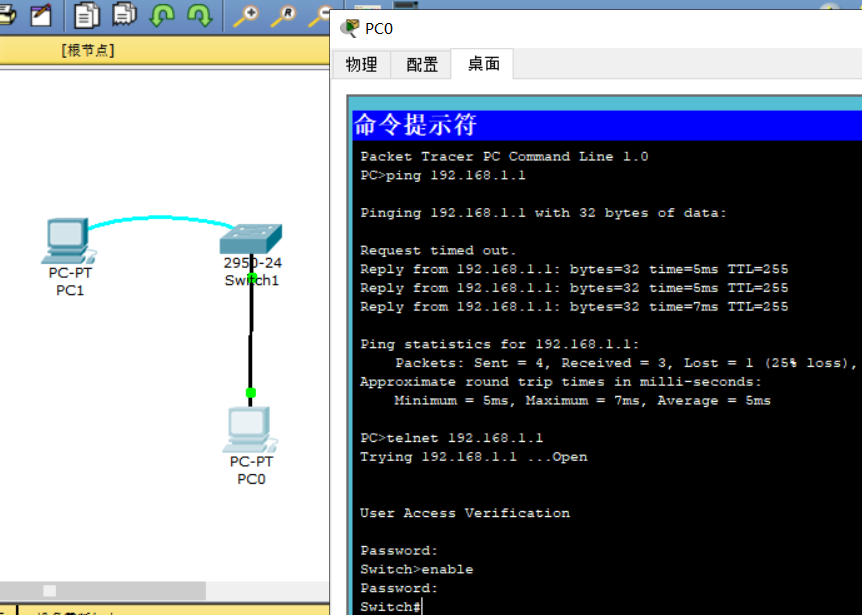Click green link light near Switch1

point(252,278)
